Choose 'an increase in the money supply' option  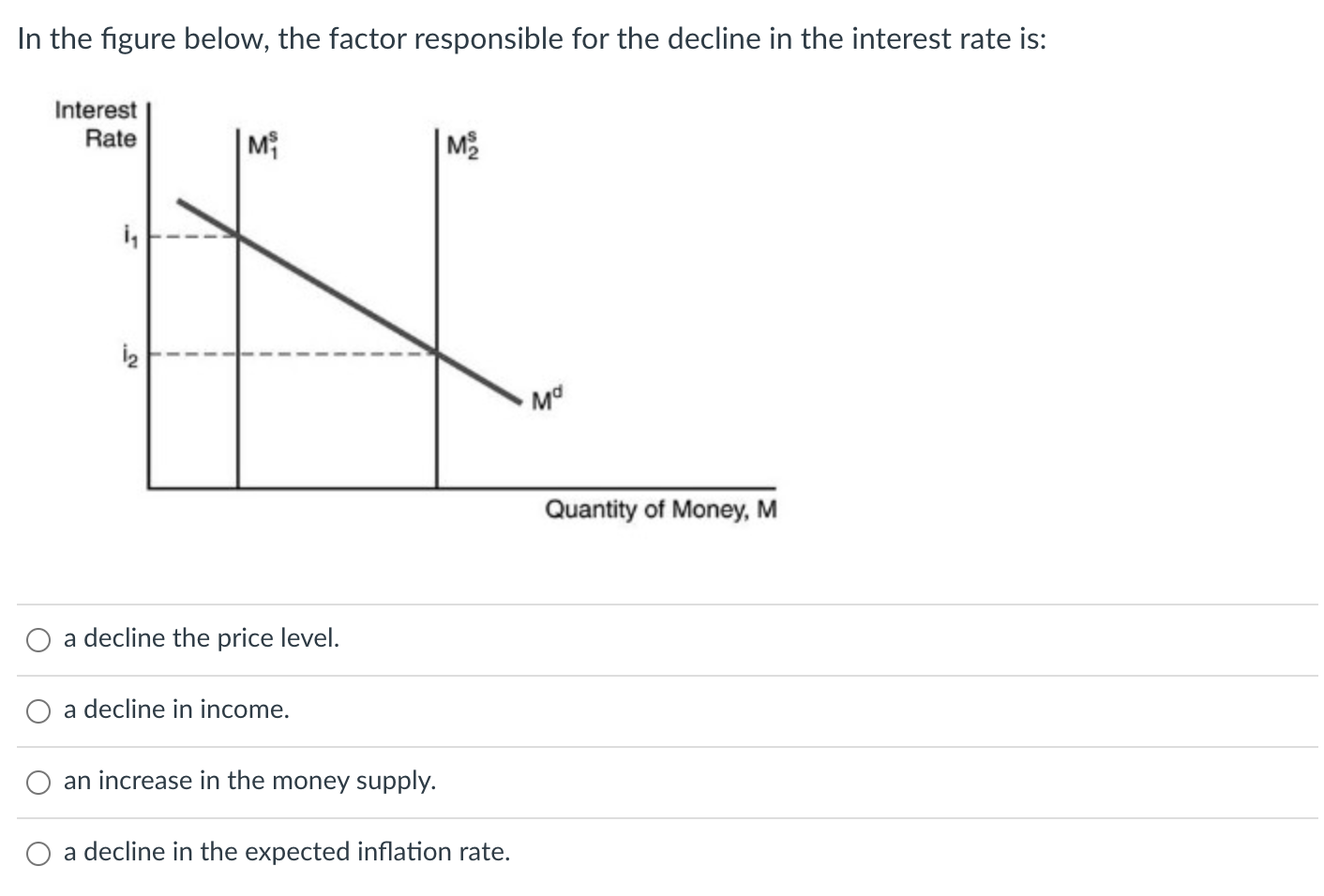pyautogui.click(x=38, y=783)
